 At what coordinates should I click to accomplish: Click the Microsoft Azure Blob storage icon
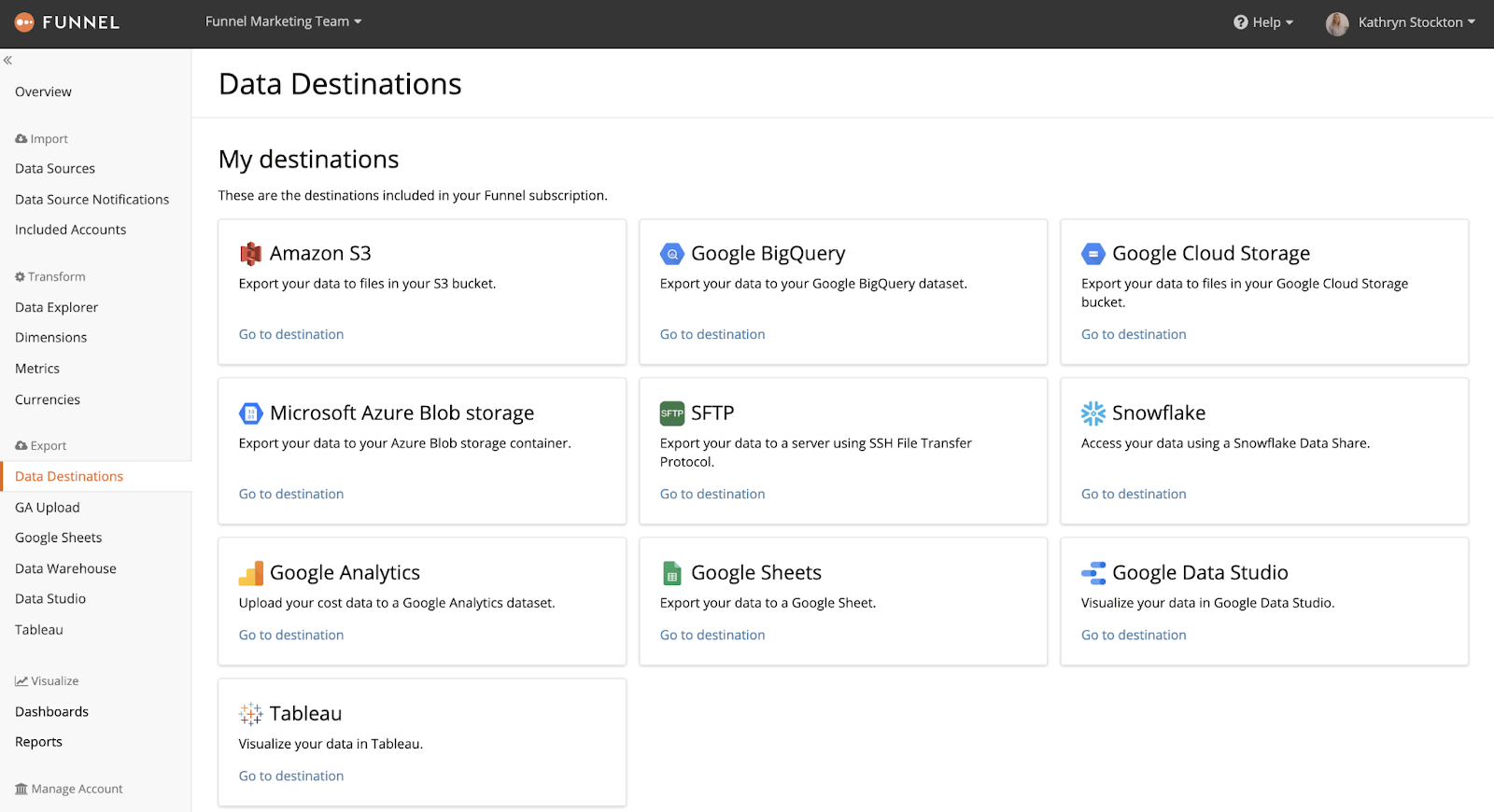coord(250,413)
